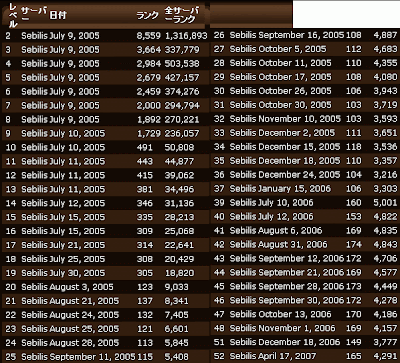
Task: Select all-server rank 34,496
Action: [x=179, y=190]
